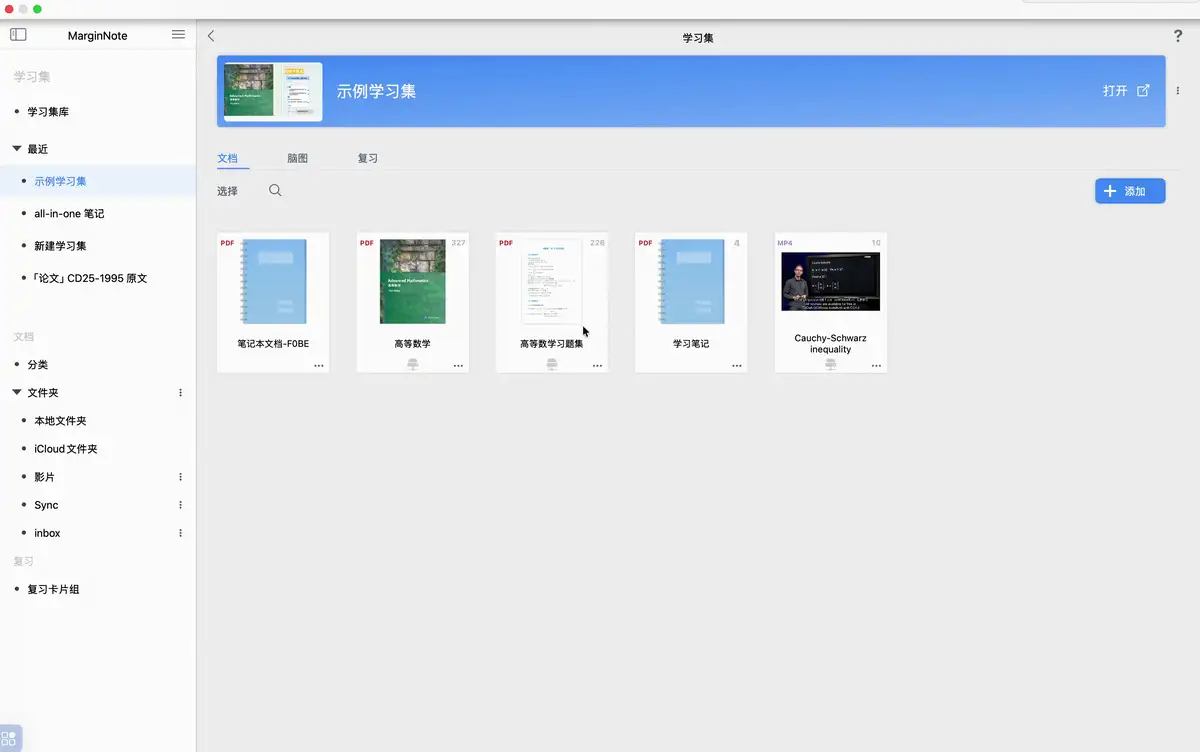The width and height of the screenshot is (1200, 752).
Task: Open the 学习笔记 notebook thumbnail
Action: pyautogui.click(x=691, y=281)
